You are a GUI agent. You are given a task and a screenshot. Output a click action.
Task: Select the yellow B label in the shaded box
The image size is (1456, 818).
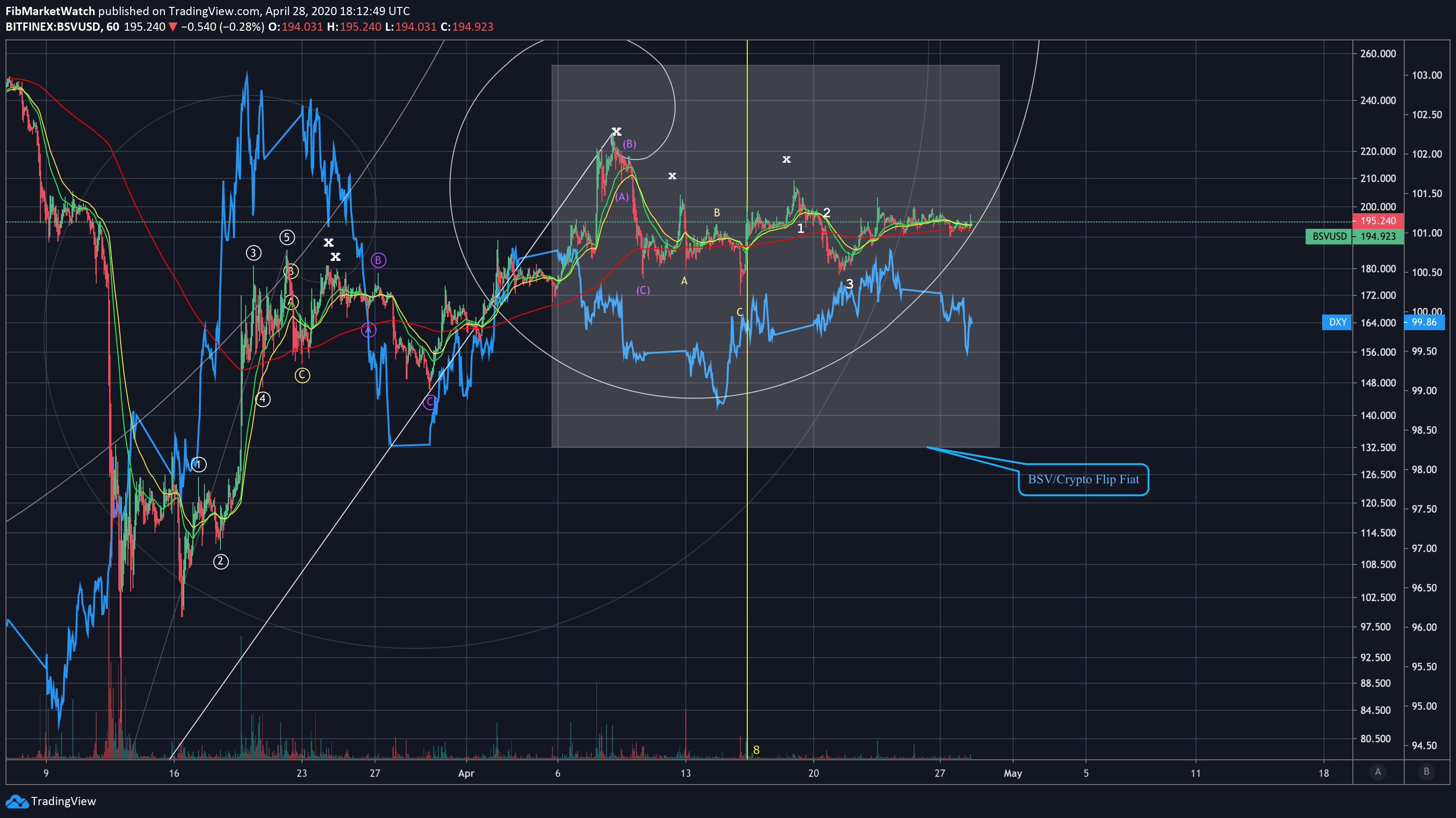coord(717,213)
